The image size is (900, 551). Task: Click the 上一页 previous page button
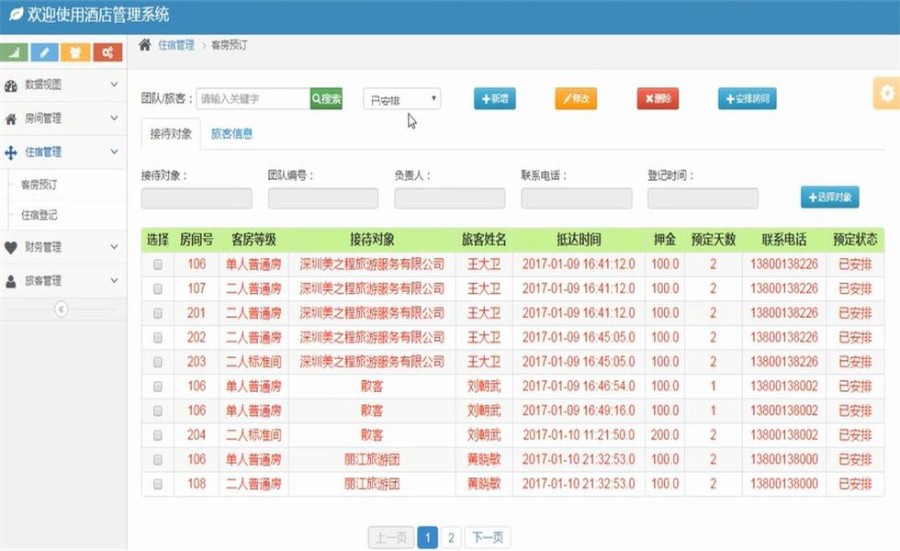(x=391, y=538)
